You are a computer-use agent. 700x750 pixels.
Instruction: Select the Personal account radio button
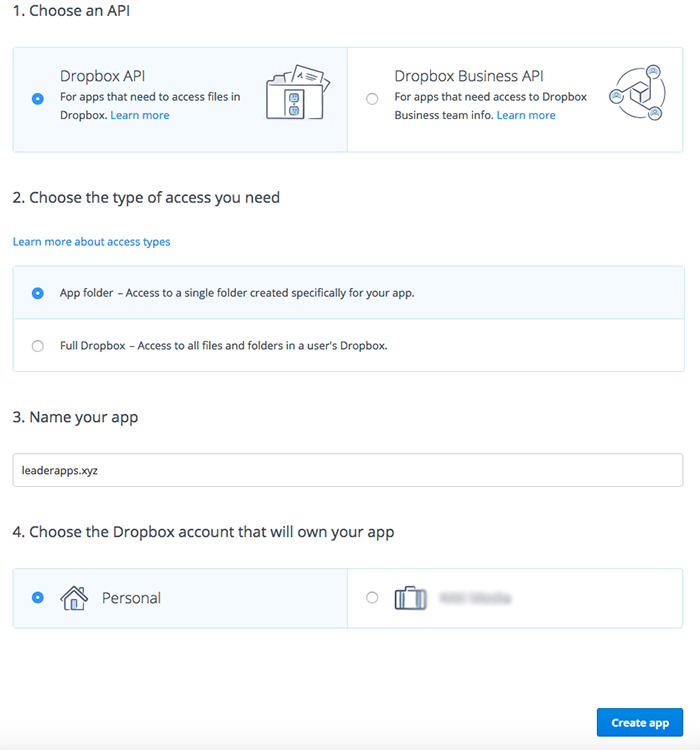pyautogui.click(x=37, y=597)
